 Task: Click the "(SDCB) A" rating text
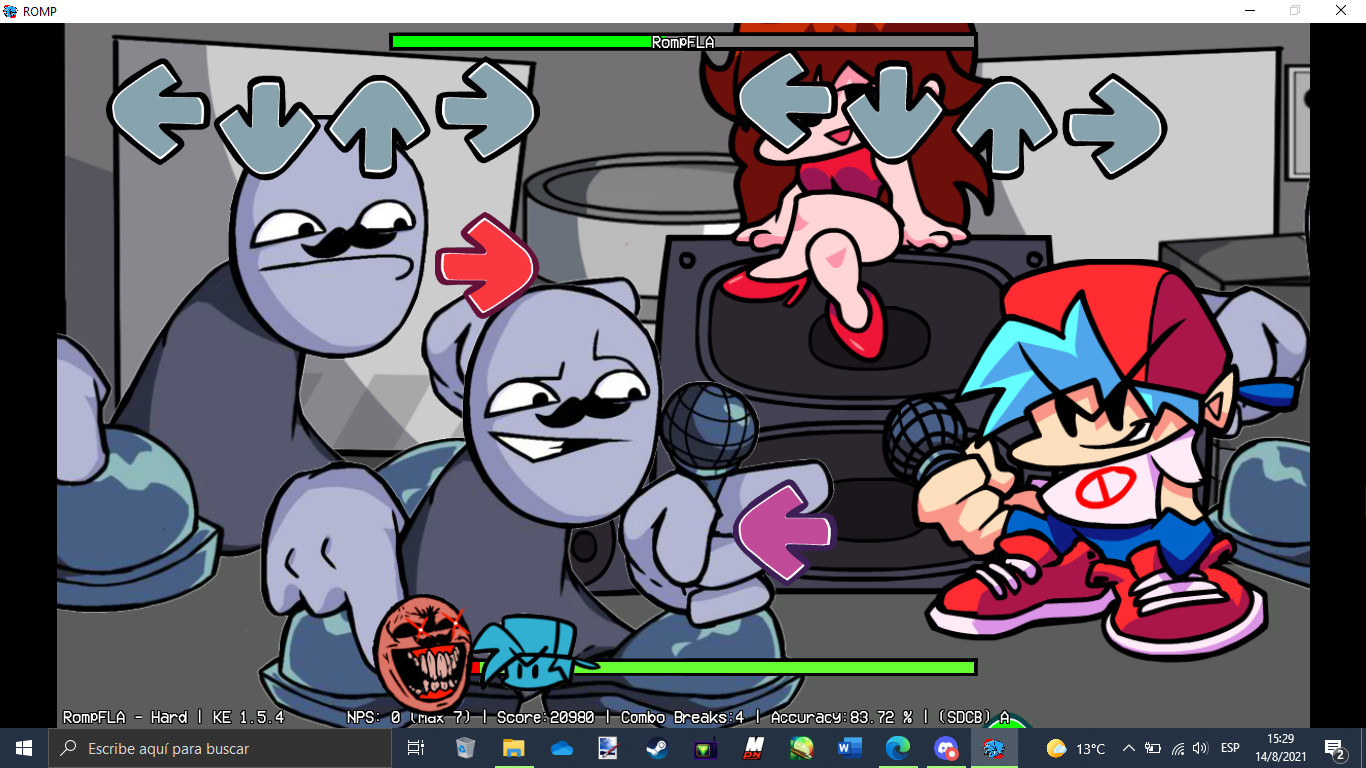click(974, 717)
